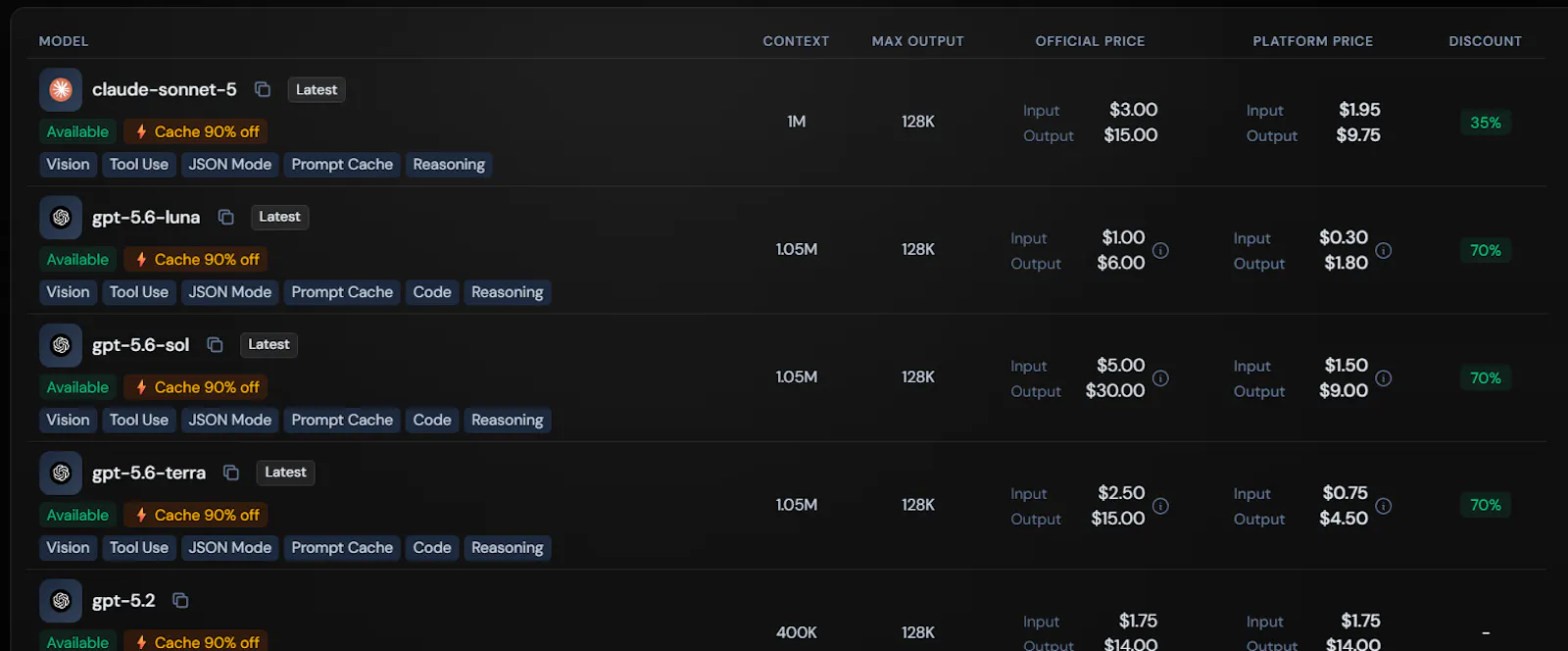The height and width of the screenshot is (651, 1568).
Task: Open the gpt-5.2 model name link
Action: (123, 600)
